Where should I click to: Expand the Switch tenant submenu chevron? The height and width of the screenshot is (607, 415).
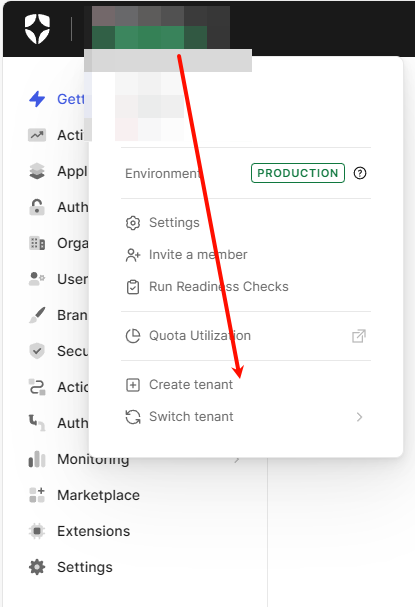[x=359, y=417]
